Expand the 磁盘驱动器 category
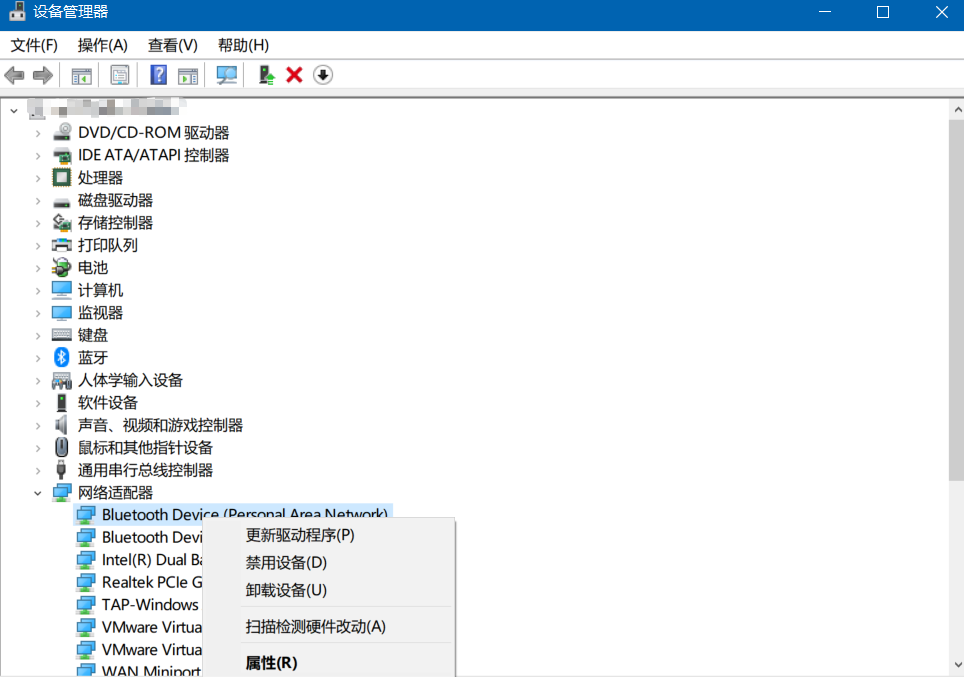 tap(38, 200)
